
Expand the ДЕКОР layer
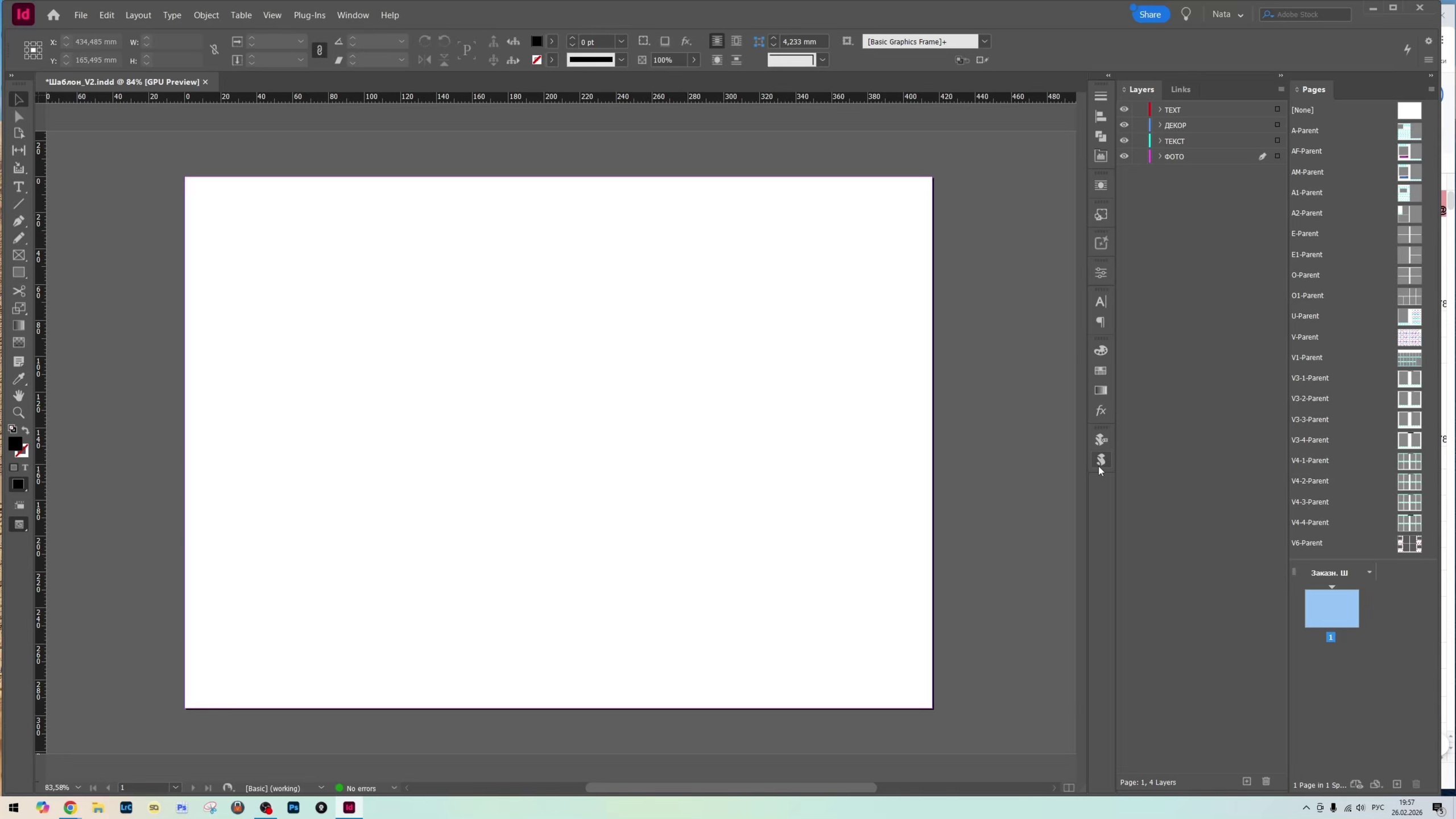[x=1160, y=125]
